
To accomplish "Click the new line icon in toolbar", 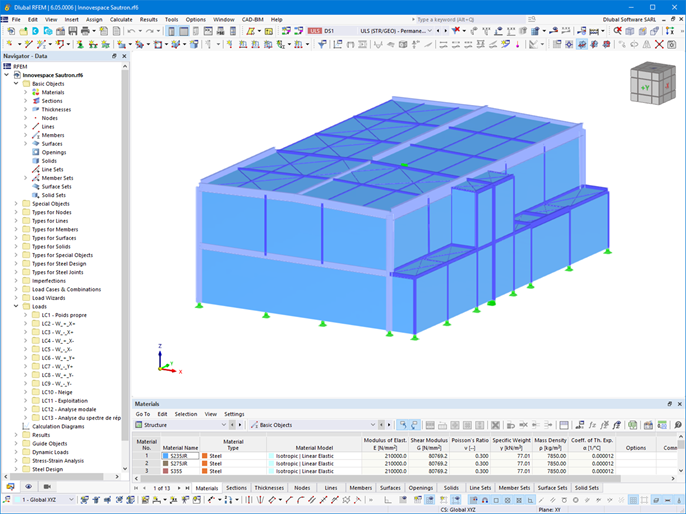I will tap(29, 44).
